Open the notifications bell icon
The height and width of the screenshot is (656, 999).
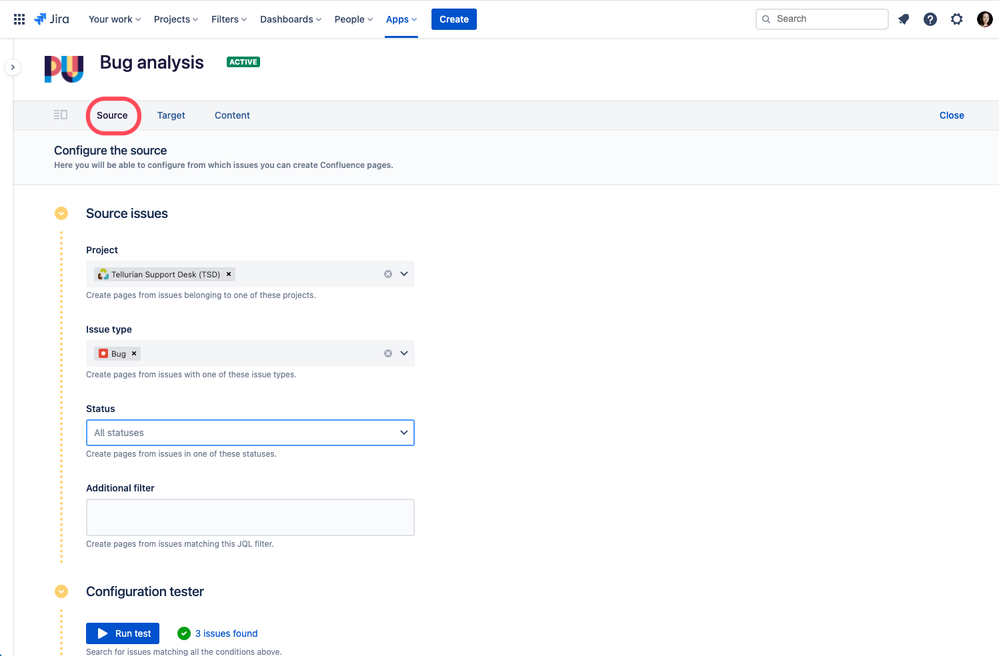coord(903,18)
